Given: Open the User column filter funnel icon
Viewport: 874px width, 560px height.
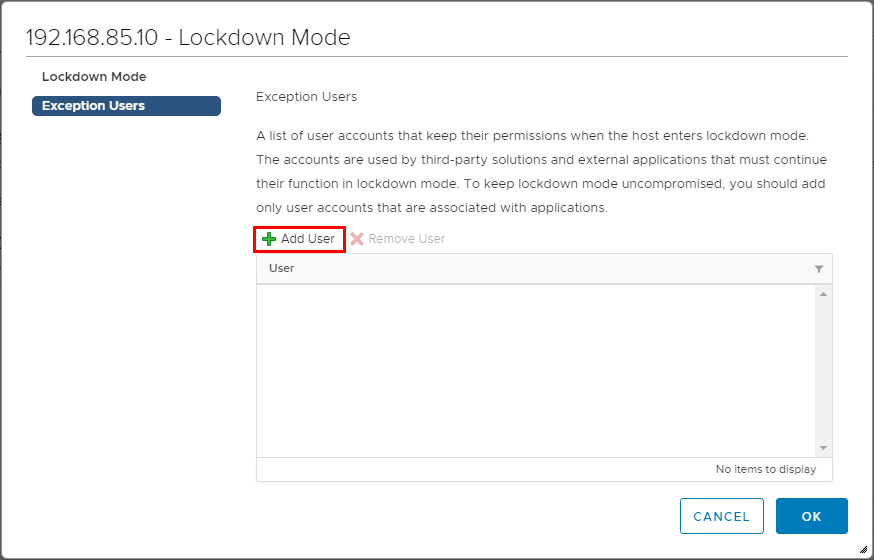Looking at the screenshot, I should (x=819, y=269).
